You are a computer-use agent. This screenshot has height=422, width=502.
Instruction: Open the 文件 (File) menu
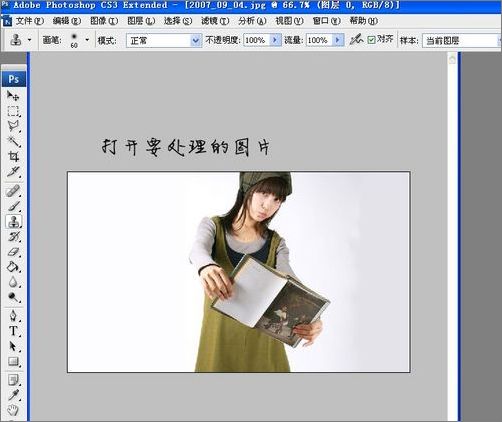29,21
